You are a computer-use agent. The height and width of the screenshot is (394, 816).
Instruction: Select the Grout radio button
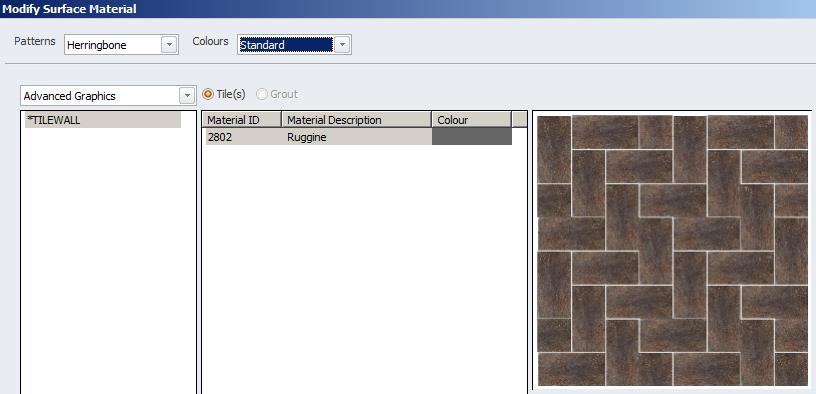click(x=262, y=94)
